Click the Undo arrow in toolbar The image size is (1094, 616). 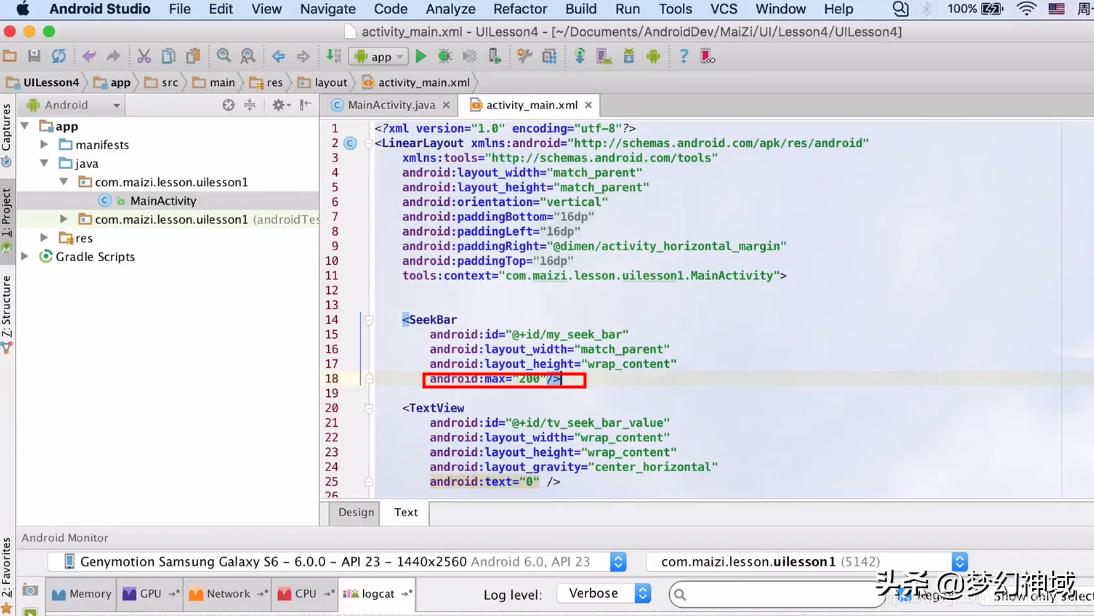coord(89,57)
